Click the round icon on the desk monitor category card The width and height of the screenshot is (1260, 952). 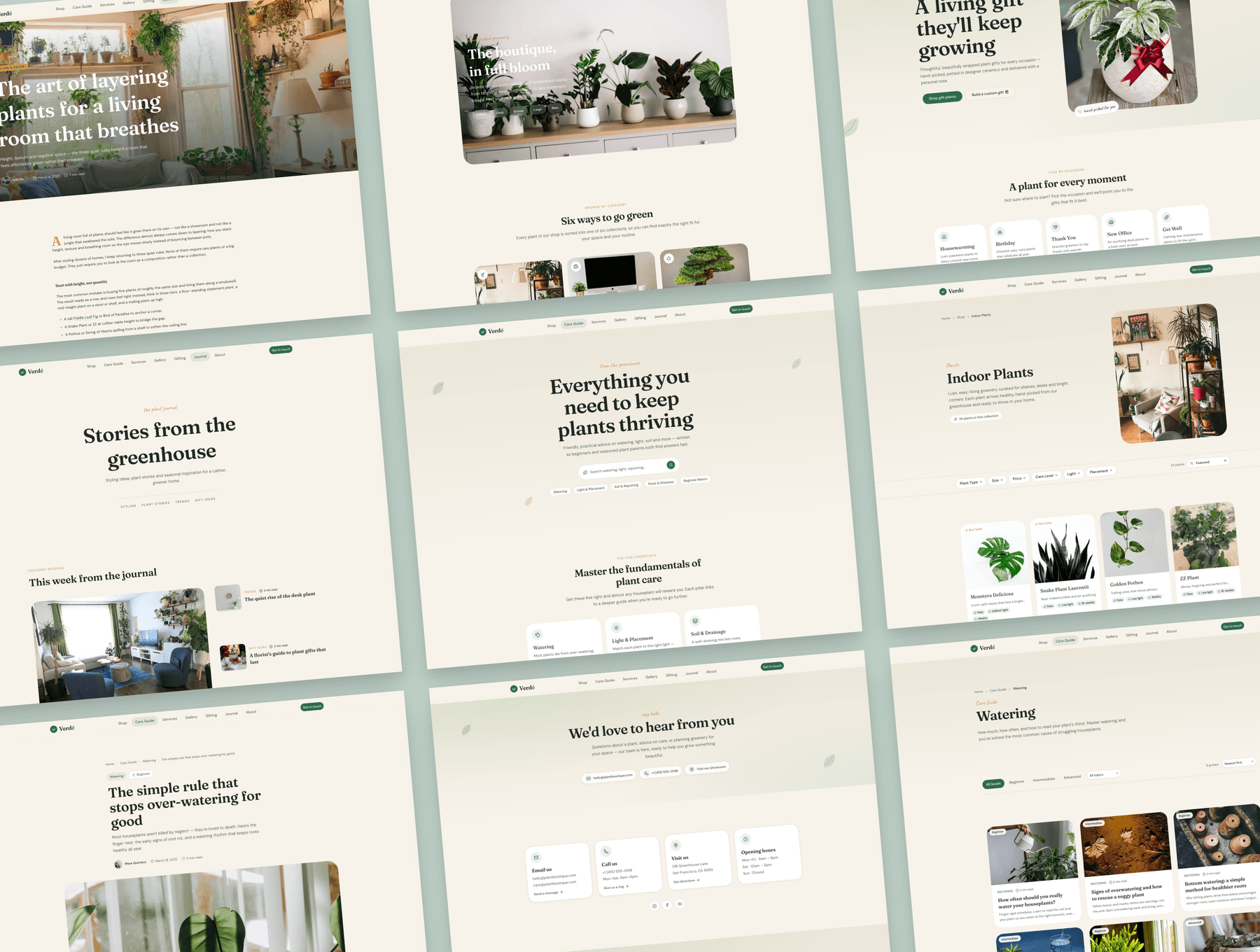pos(575,267)
